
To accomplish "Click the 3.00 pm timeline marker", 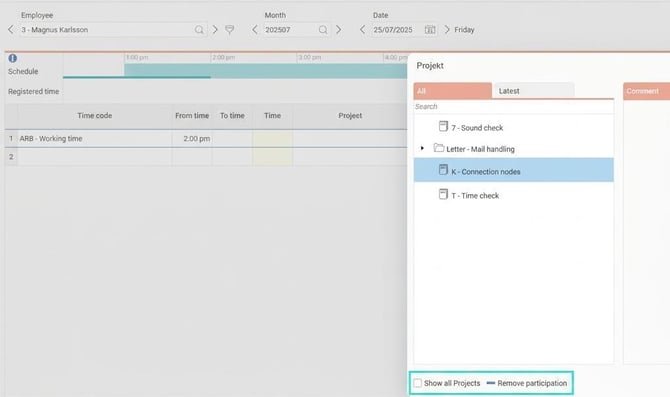I will tap(310, 58).
